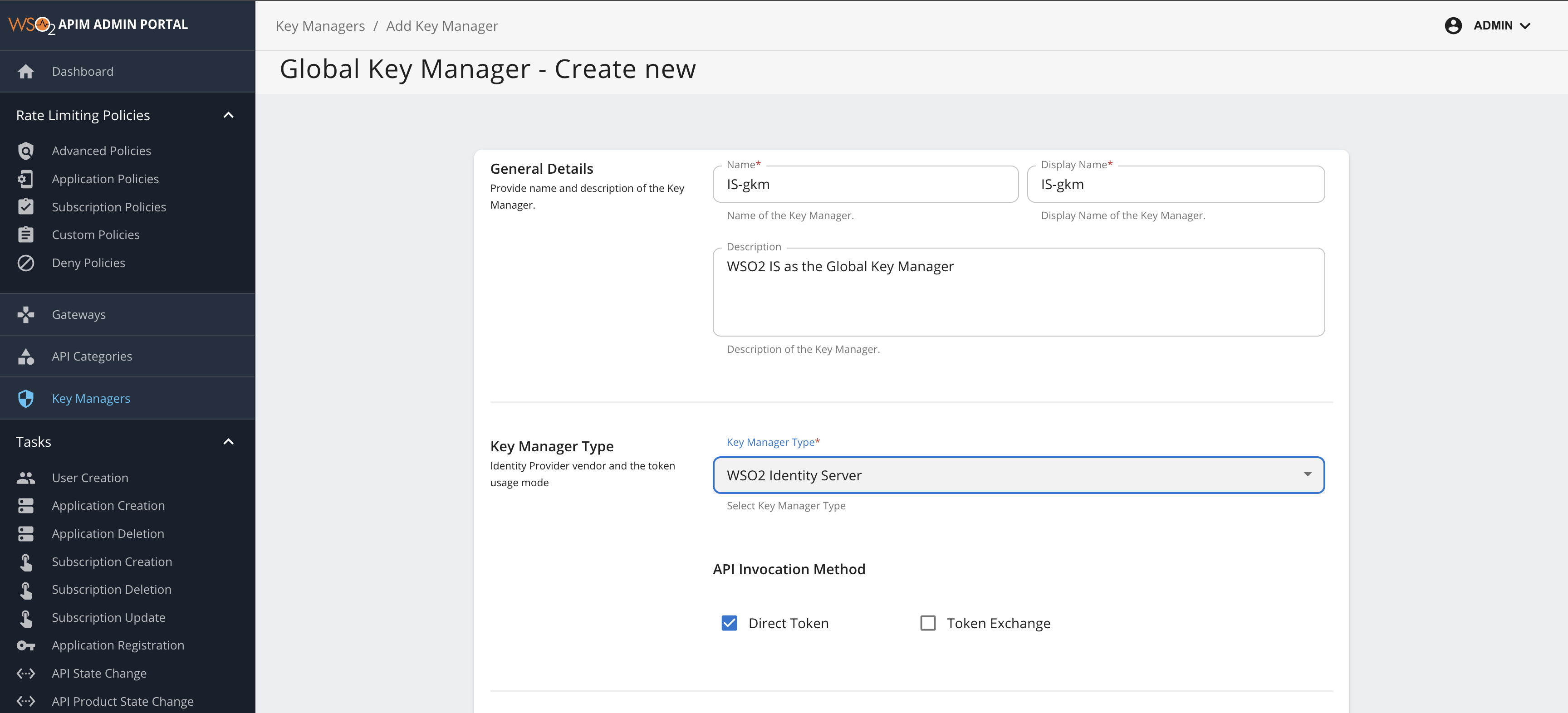This screenshot has width=1568, height=713.
Task: Click the Key Managers shield icon
Action: [x=25, y=399]
